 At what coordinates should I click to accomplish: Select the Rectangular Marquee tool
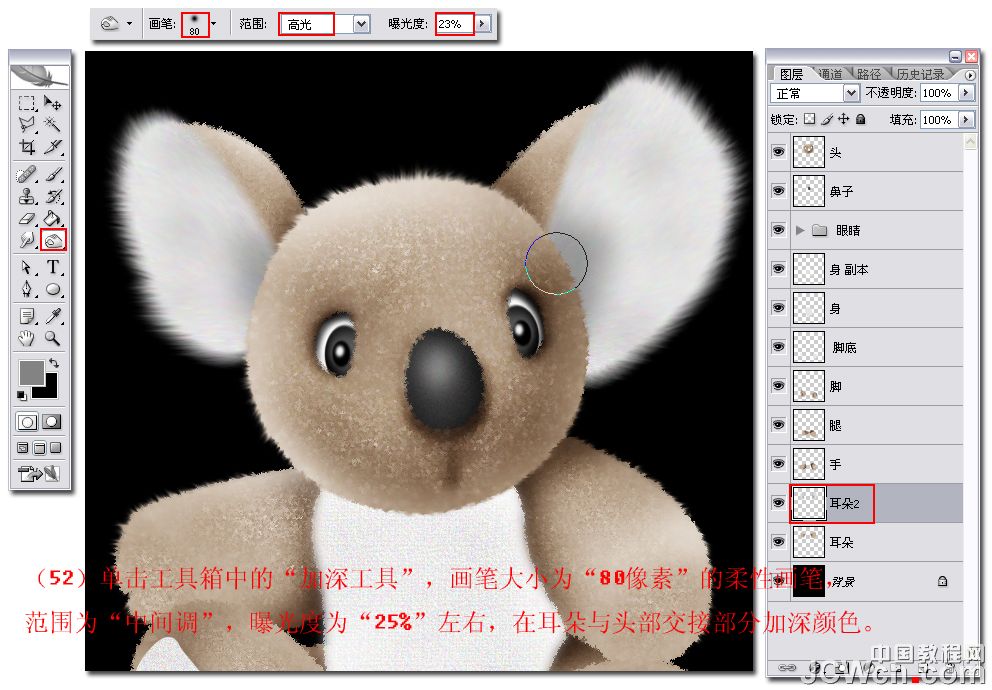(x=27, y=103)
